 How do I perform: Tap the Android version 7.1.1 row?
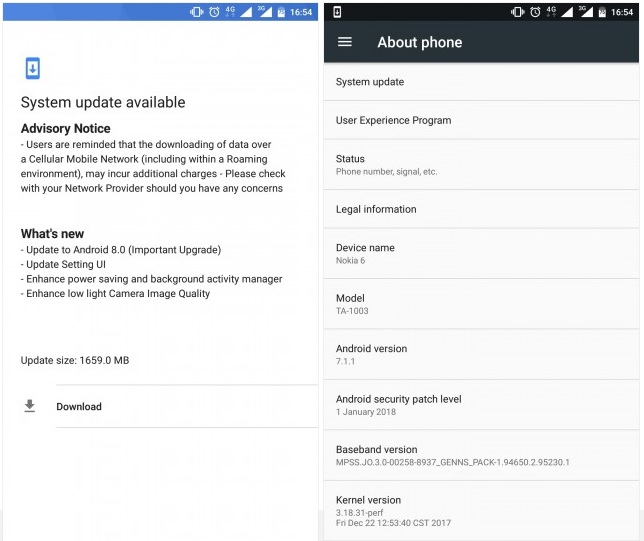point(481,355)
